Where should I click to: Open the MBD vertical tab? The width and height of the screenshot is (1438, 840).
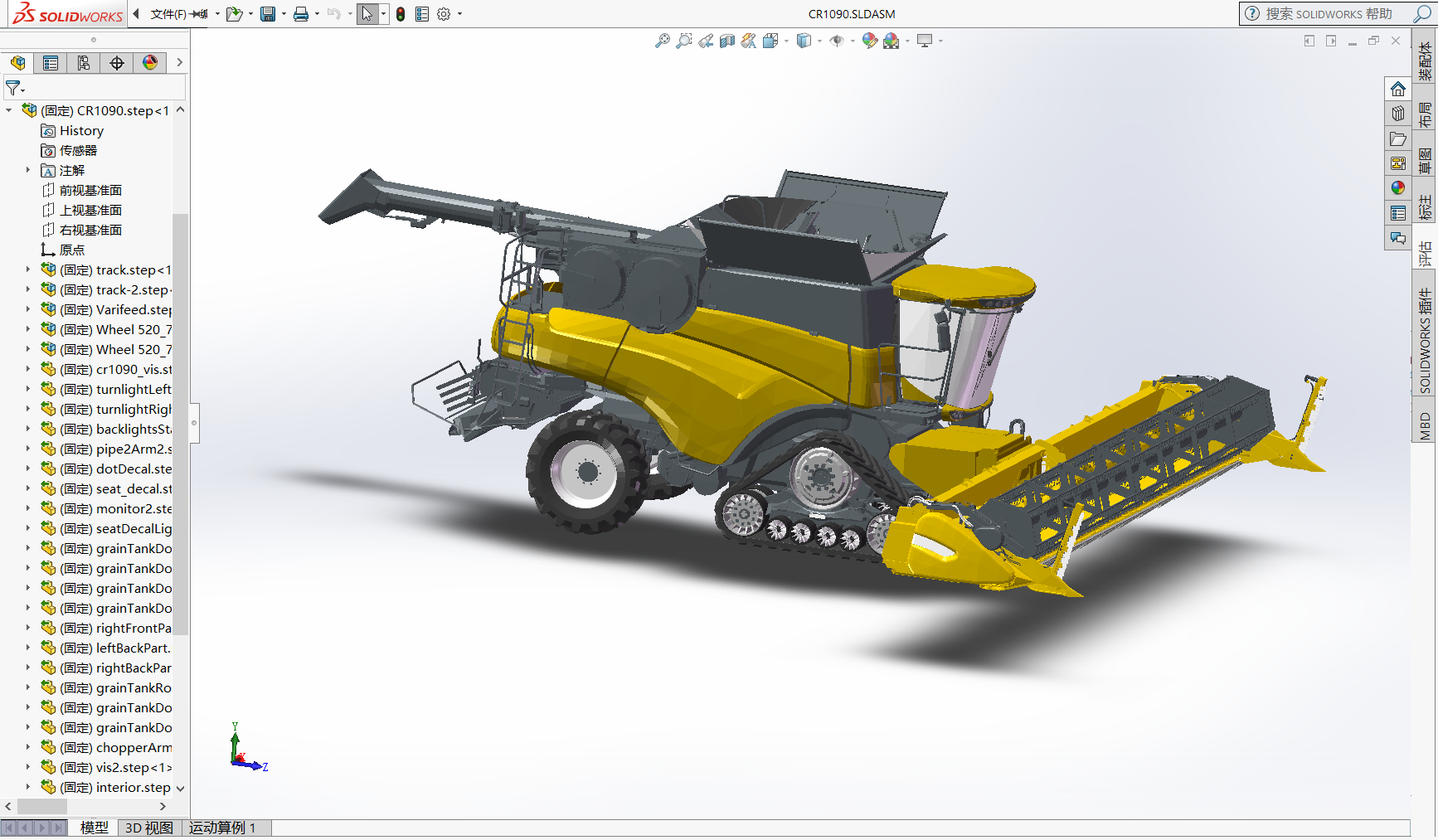(1425, 425)
